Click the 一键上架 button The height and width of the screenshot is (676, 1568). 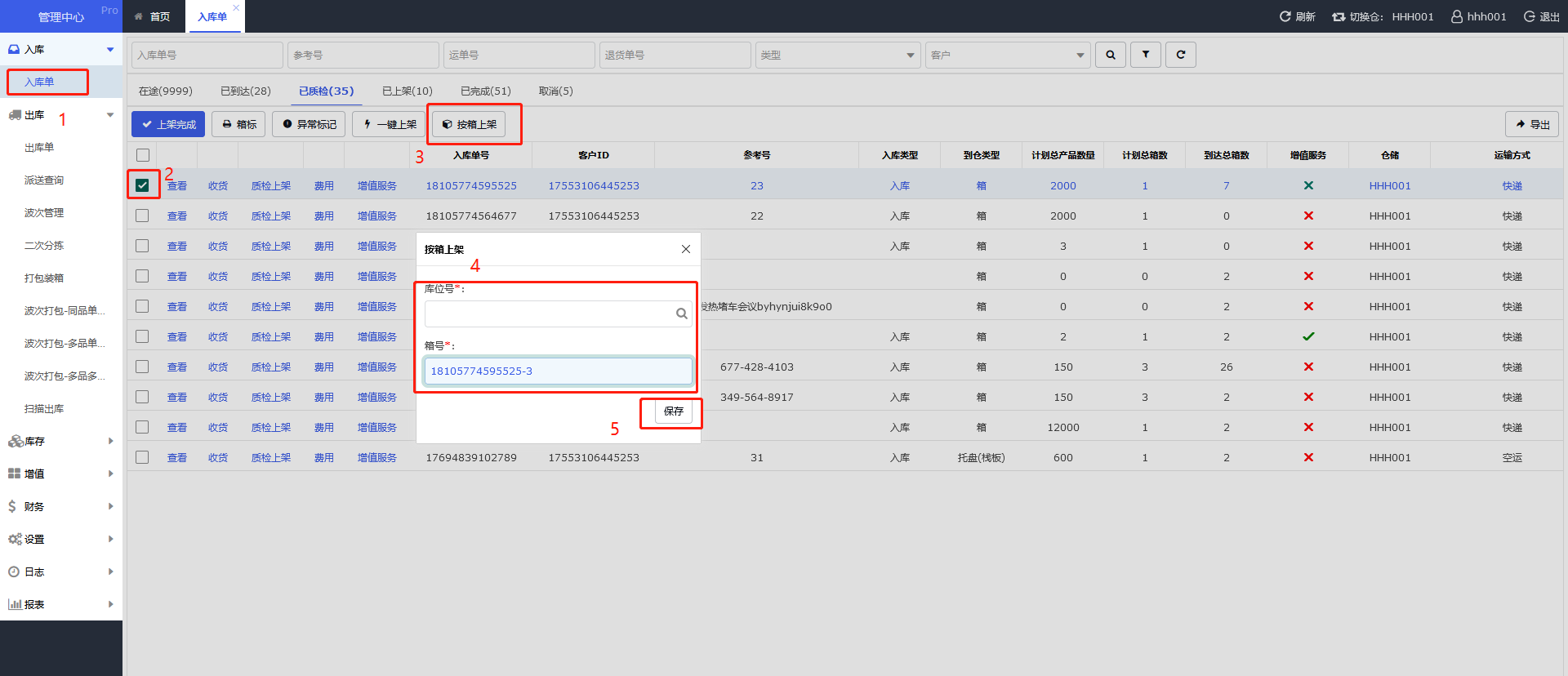pos(390,124)
